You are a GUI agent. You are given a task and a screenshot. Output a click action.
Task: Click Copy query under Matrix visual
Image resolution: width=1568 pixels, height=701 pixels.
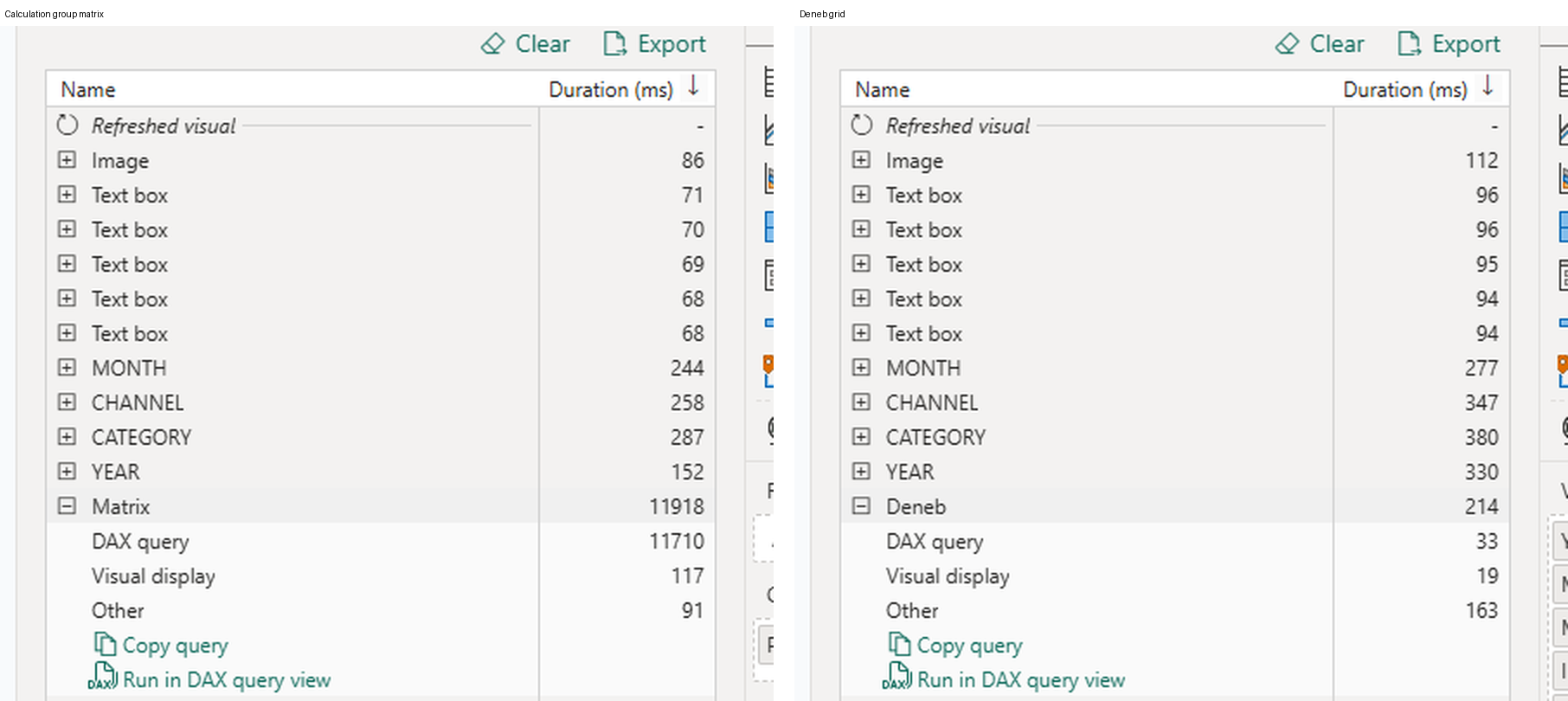pos(161,646)
